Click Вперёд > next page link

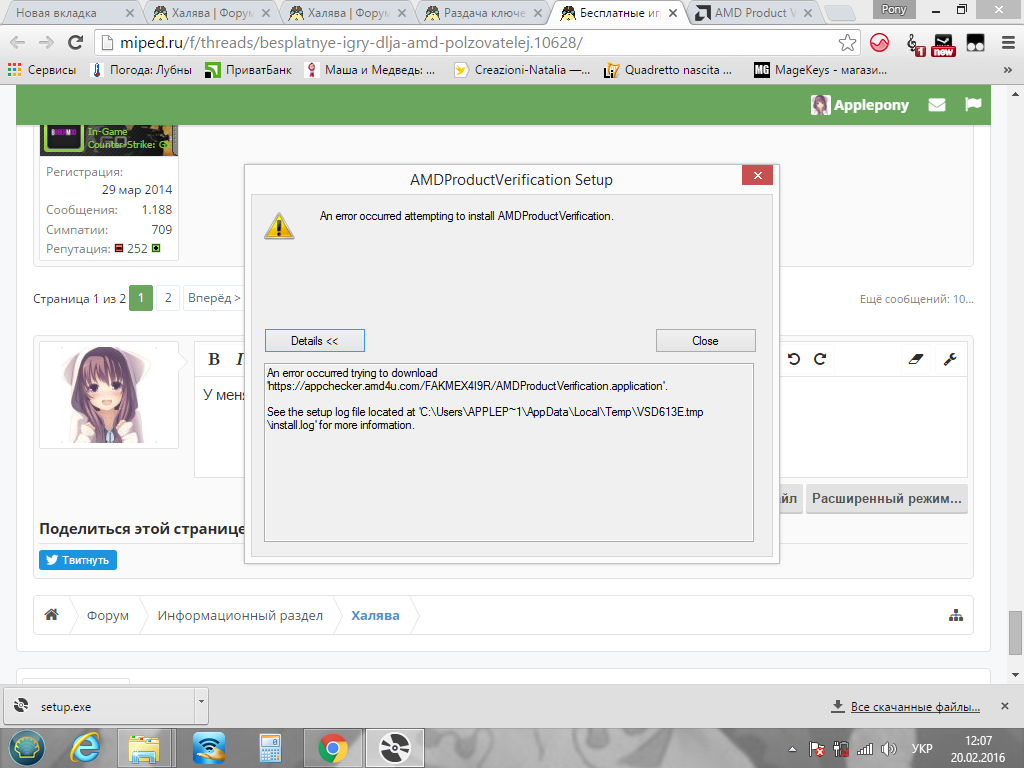pos(214,298)
